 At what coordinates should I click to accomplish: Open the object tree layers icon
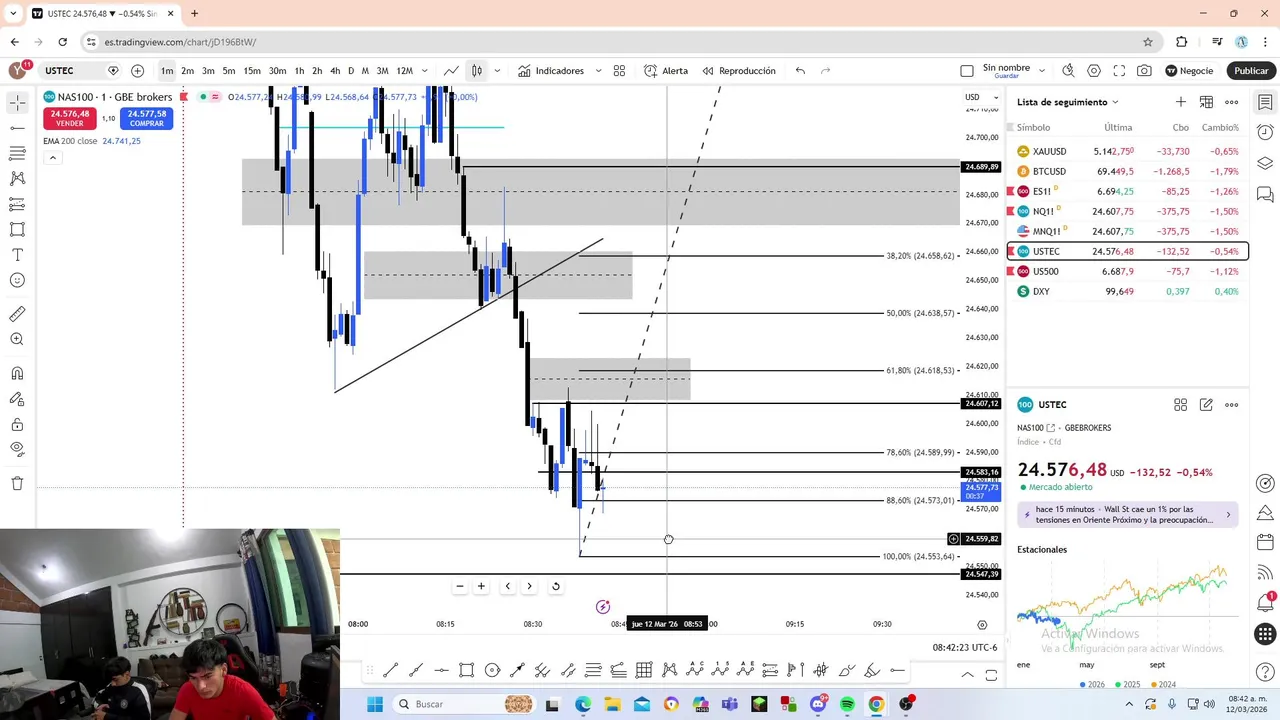[x=1265, y=163]
